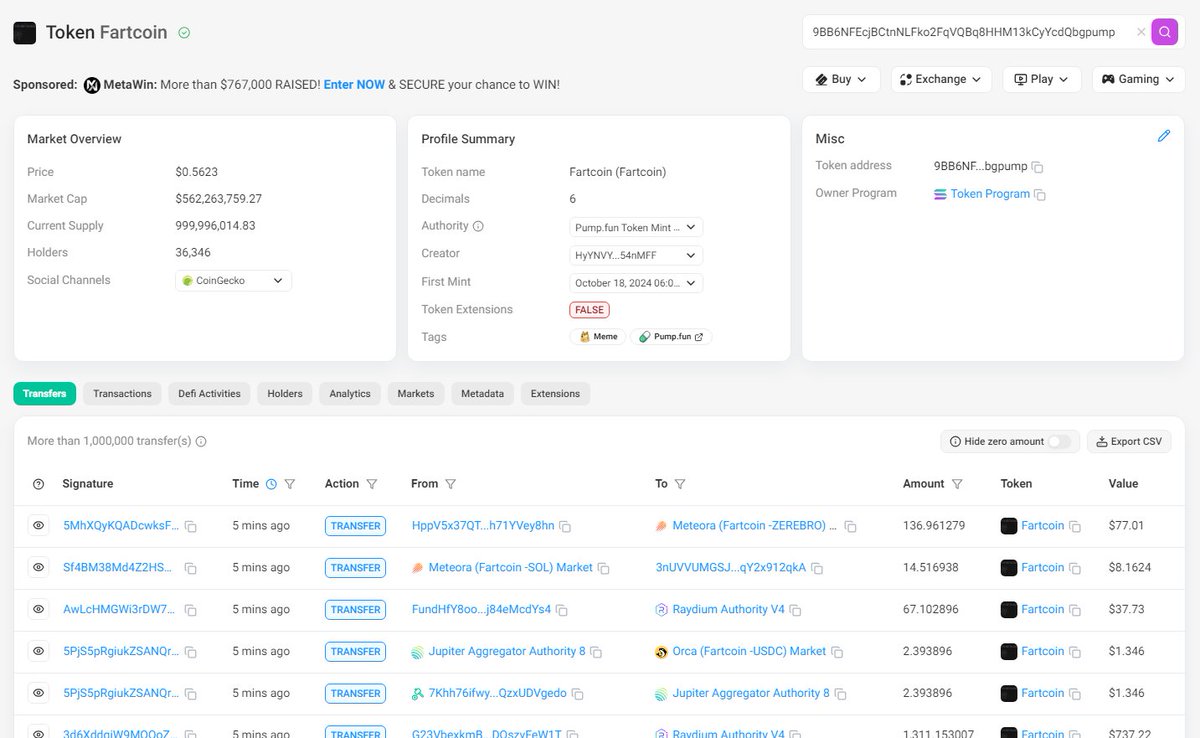Open the Time column filter
Screen dimensions: 1200x738
tap(290, 484)
